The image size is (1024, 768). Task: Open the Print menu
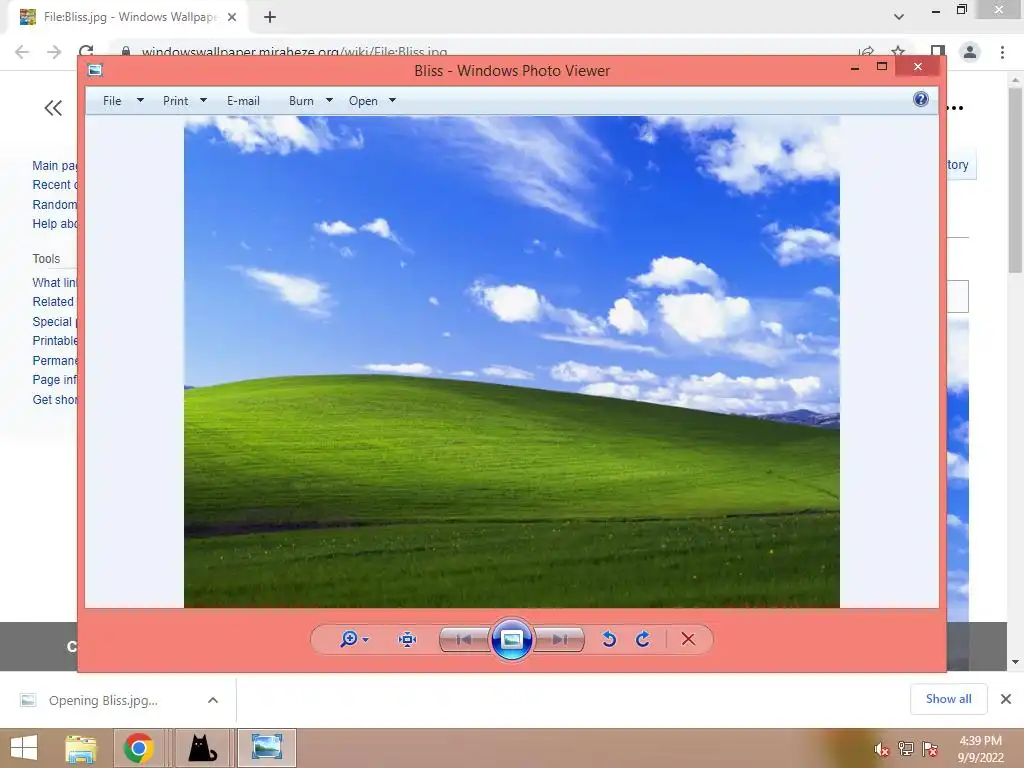(176, 101)
